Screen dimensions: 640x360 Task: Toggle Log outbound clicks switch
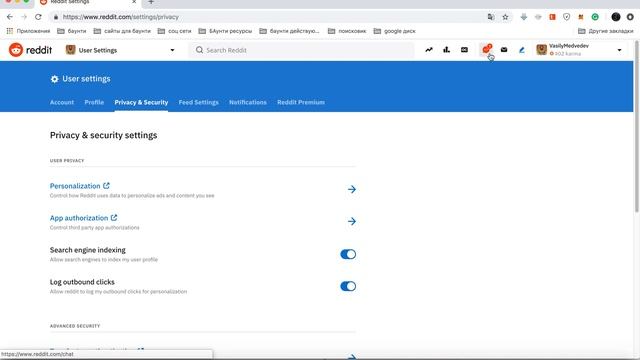click(348, 286)
